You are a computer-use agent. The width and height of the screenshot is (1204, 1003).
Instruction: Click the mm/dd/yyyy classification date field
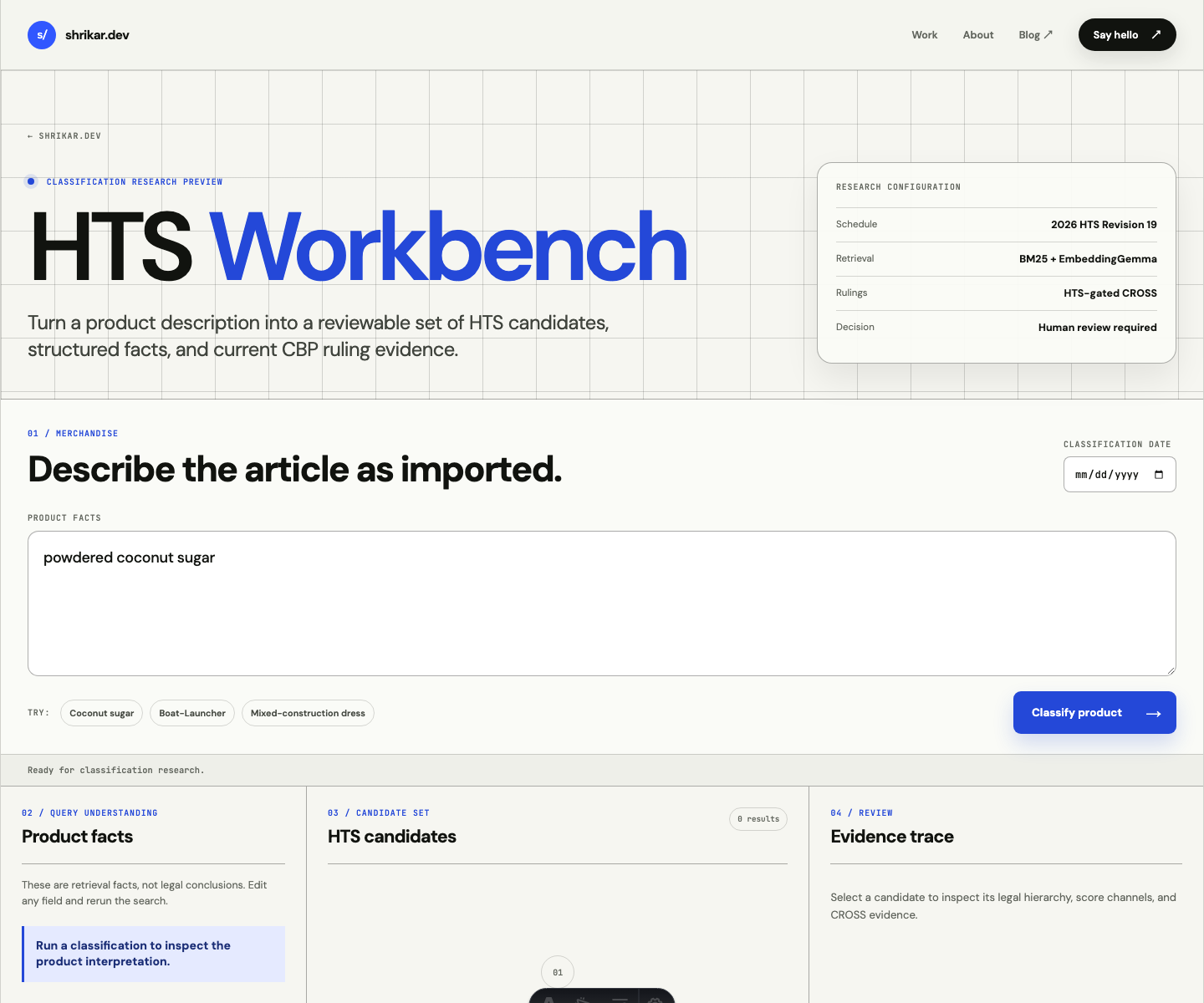click(x=1120, y=475)
